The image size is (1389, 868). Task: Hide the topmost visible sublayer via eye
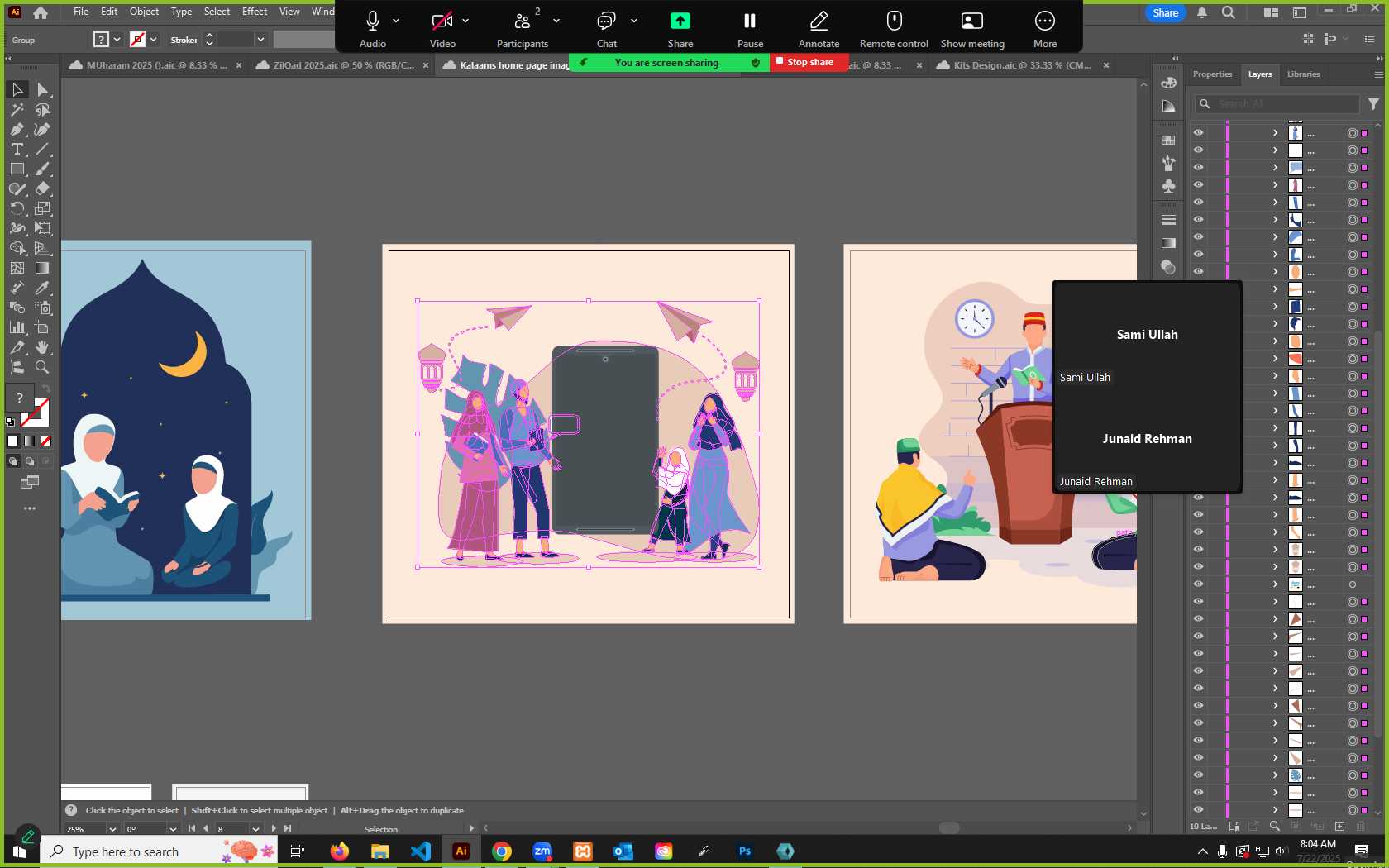[x=1198, y=132]
